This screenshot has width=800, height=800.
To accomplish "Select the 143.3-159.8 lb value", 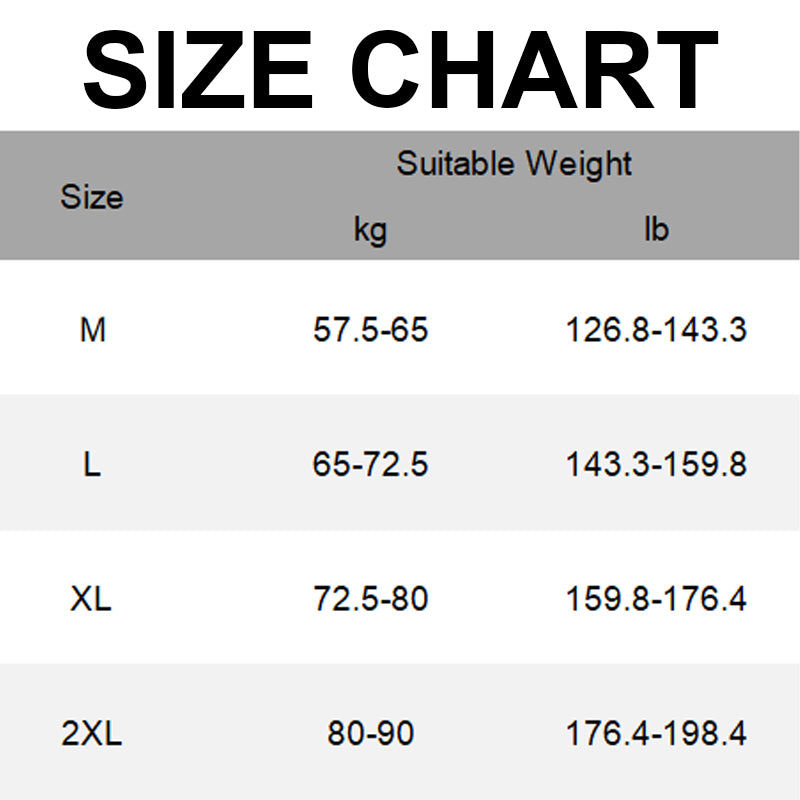I will 656,464.
